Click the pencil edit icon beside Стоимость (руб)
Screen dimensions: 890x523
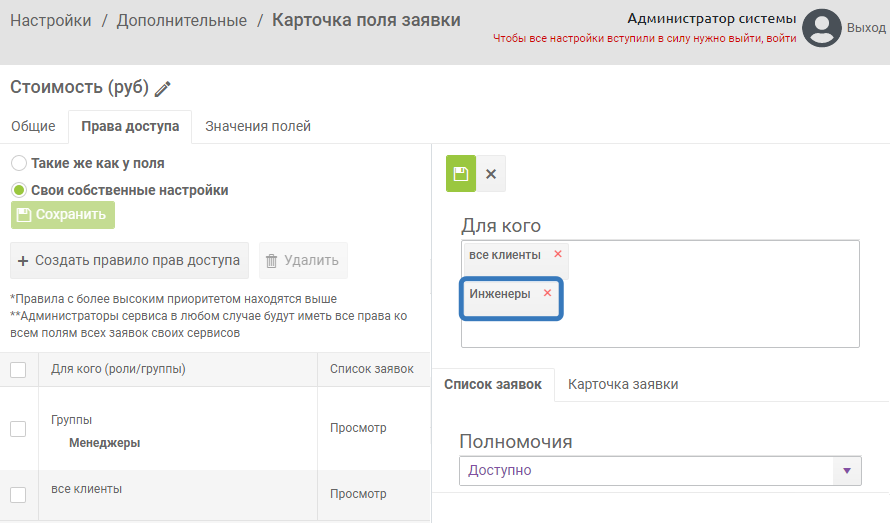[163, 89]
